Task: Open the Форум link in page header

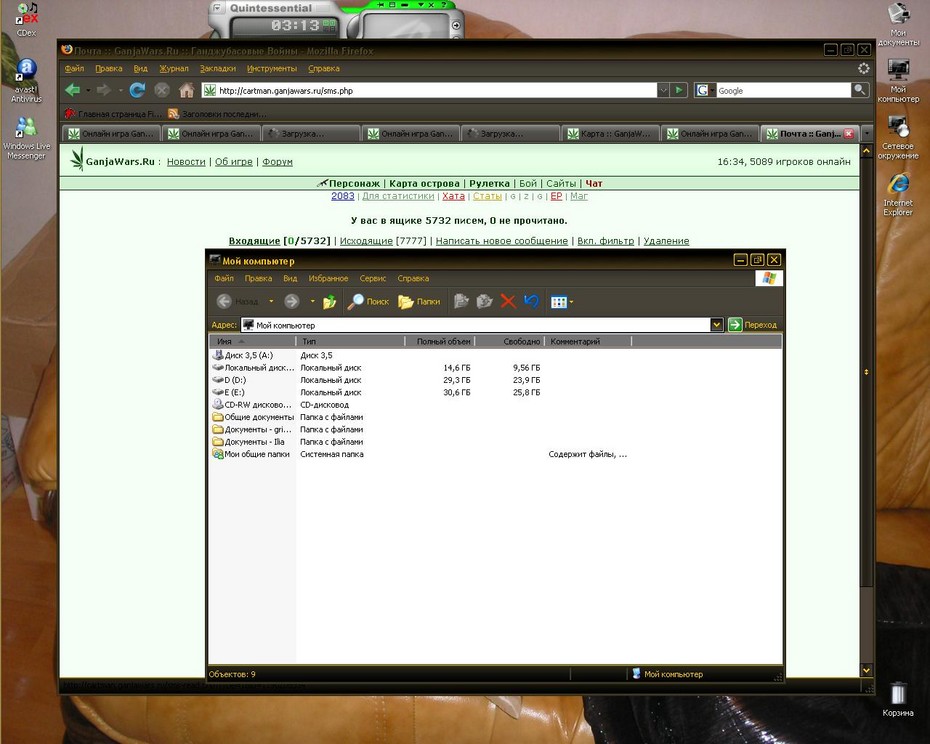Action: tap(277, 161)
